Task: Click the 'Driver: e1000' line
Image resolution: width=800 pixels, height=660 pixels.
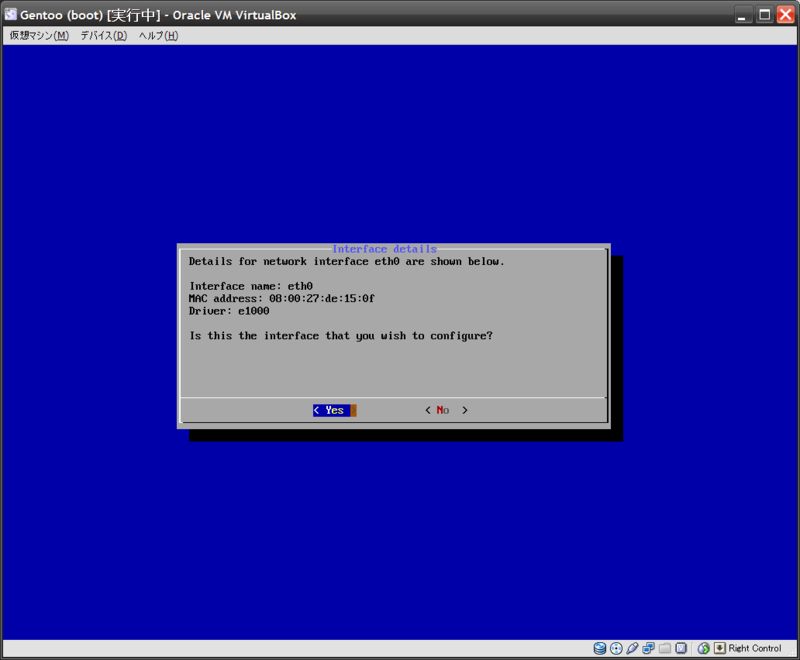Action: tap(229, 311)
